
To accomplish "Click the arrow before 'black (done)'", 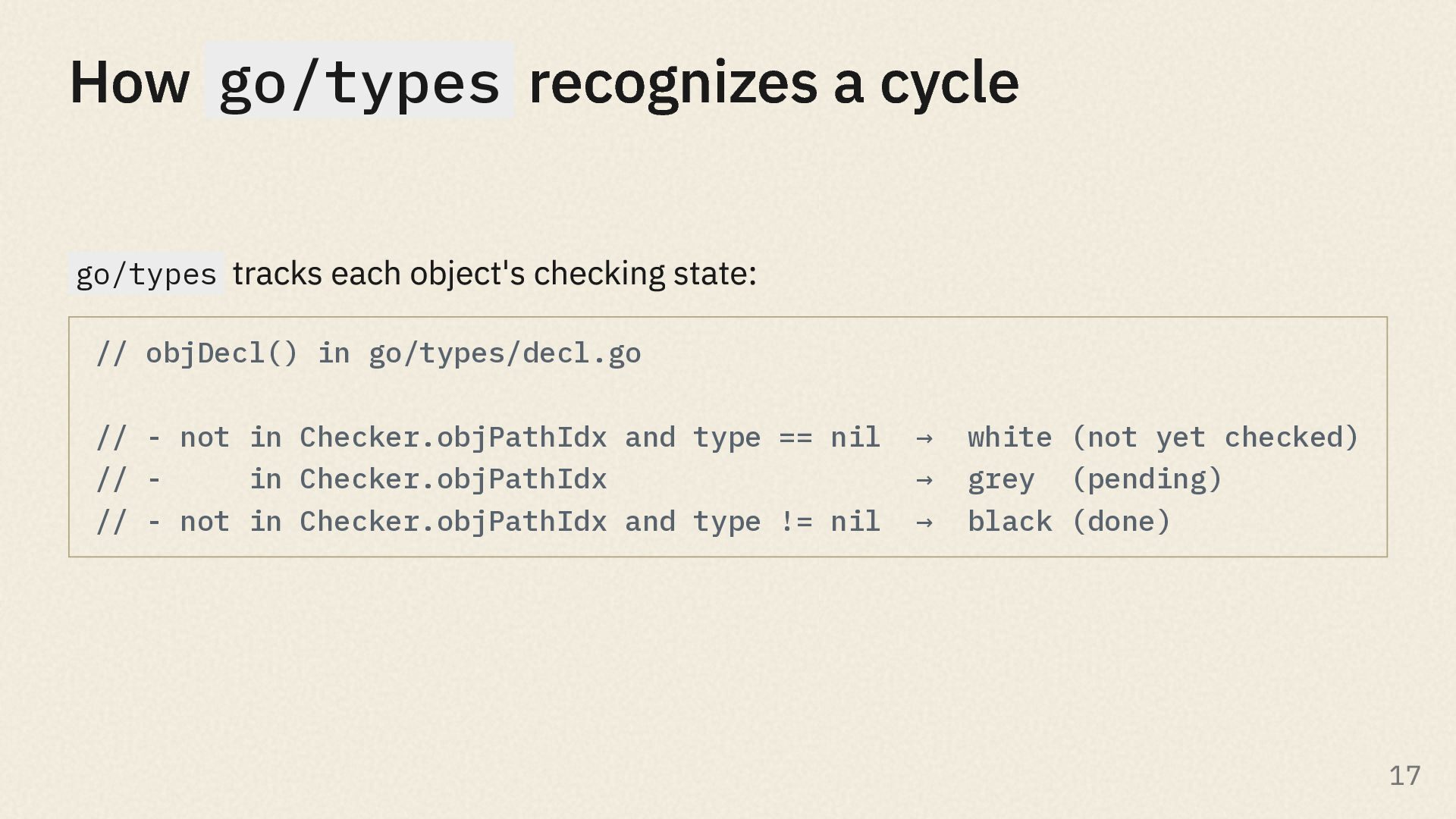I will [x=924, y=522].
